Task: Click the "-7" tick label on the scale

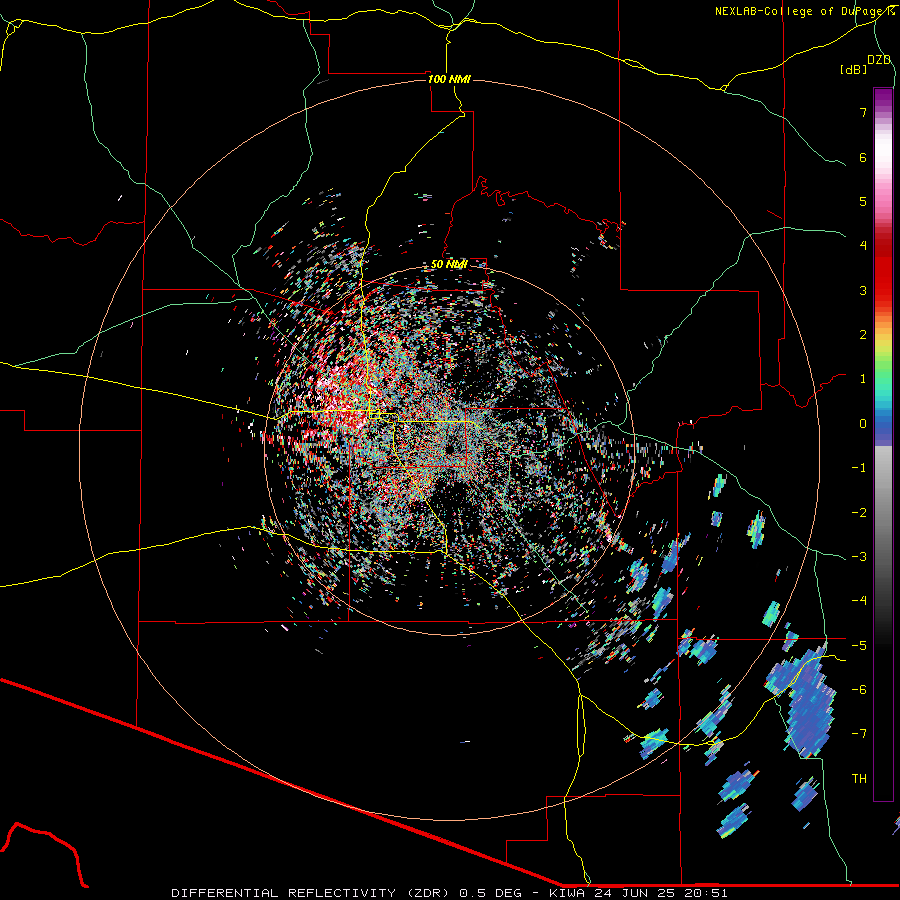Action: point(859,734)
